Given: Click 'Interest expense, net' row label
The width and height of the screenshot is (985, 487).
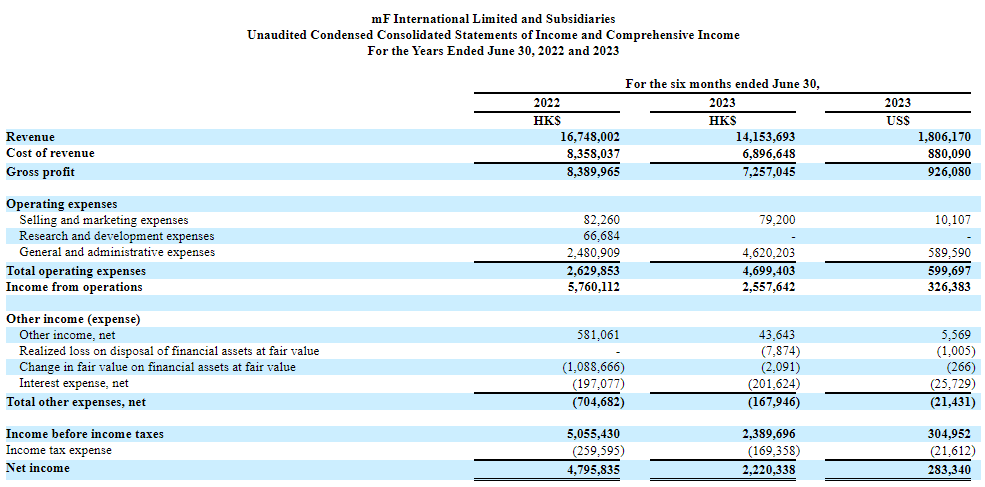Looking at the screenshot, I should [x=74, y=383].
